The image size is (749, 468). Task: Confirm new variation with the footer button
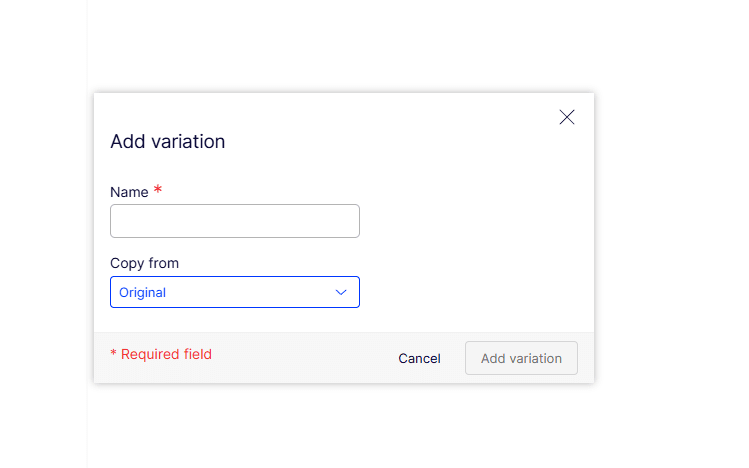521,358
